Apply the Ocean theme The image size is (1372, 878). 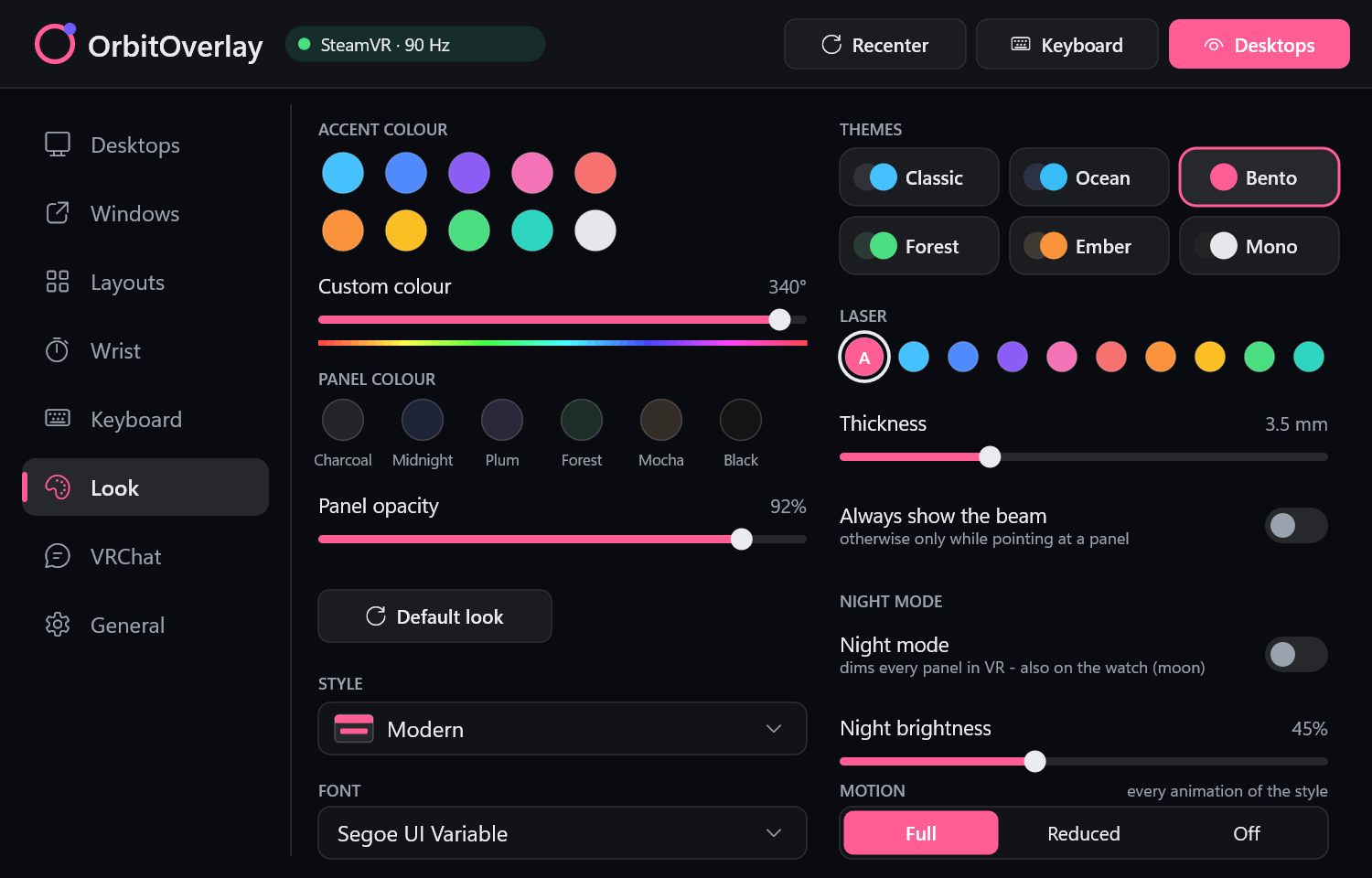(x=1089, y=177)
